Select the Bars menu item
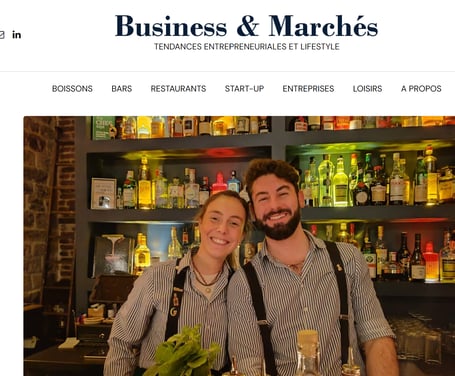This screenshot has height=376, width=455. (x=122, y=89)
